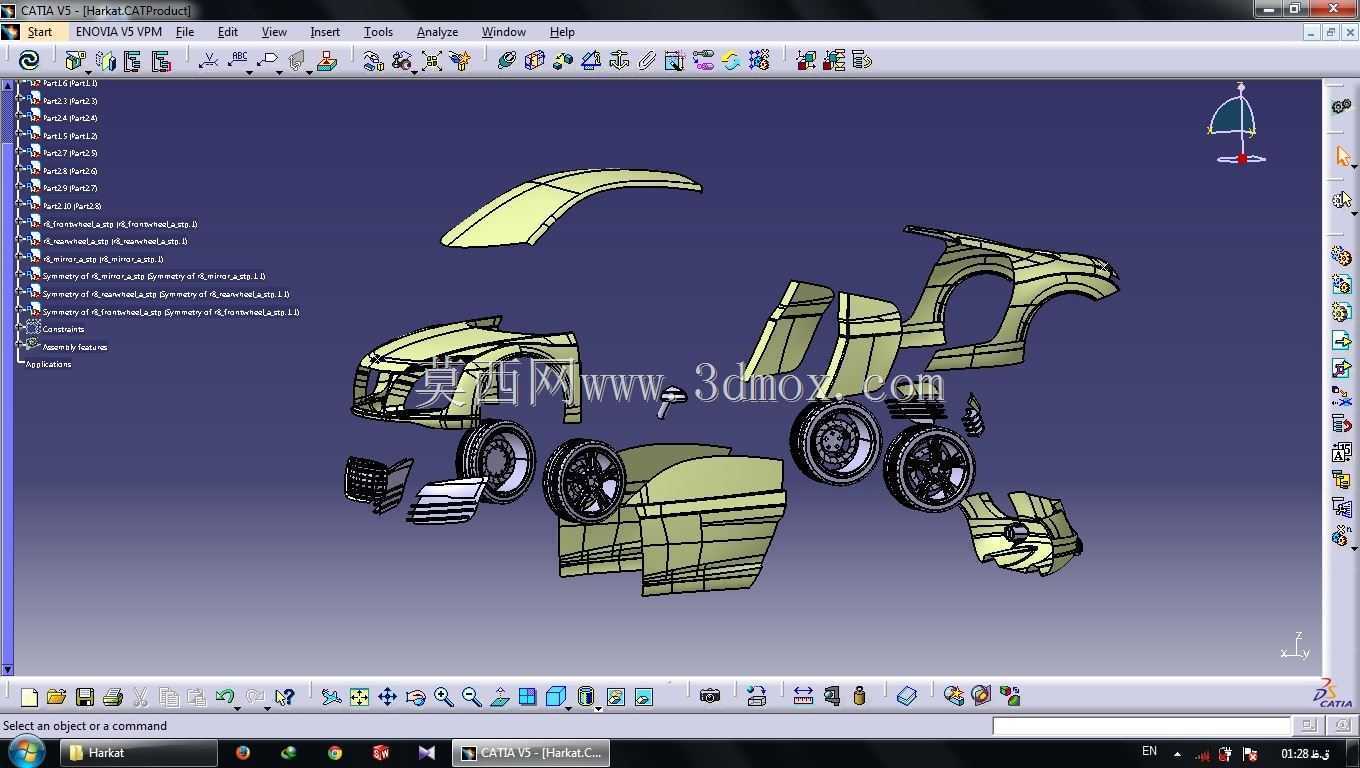Open the Insert menu

(x=325, y=32)
